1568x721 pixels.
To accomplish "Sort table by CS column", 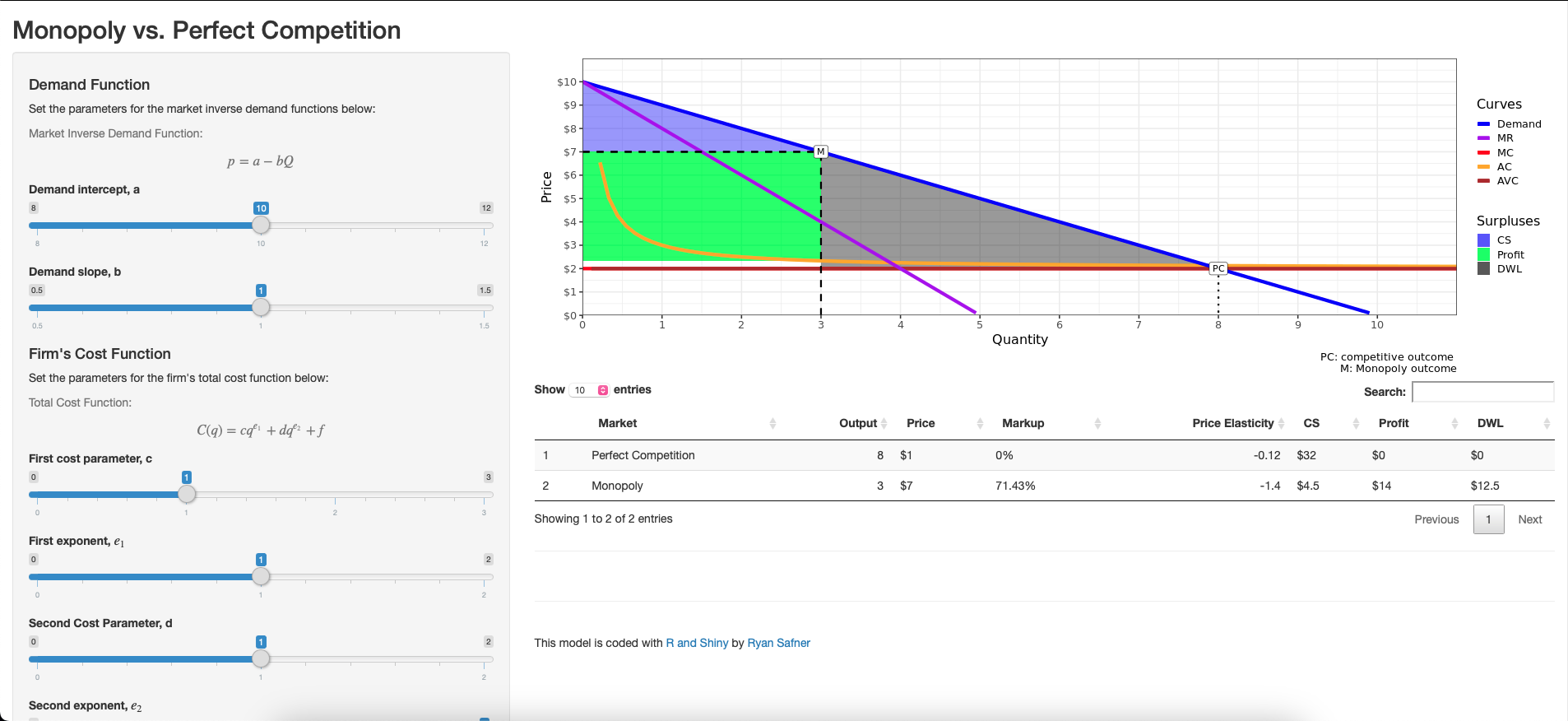I will pos(1311,423).
